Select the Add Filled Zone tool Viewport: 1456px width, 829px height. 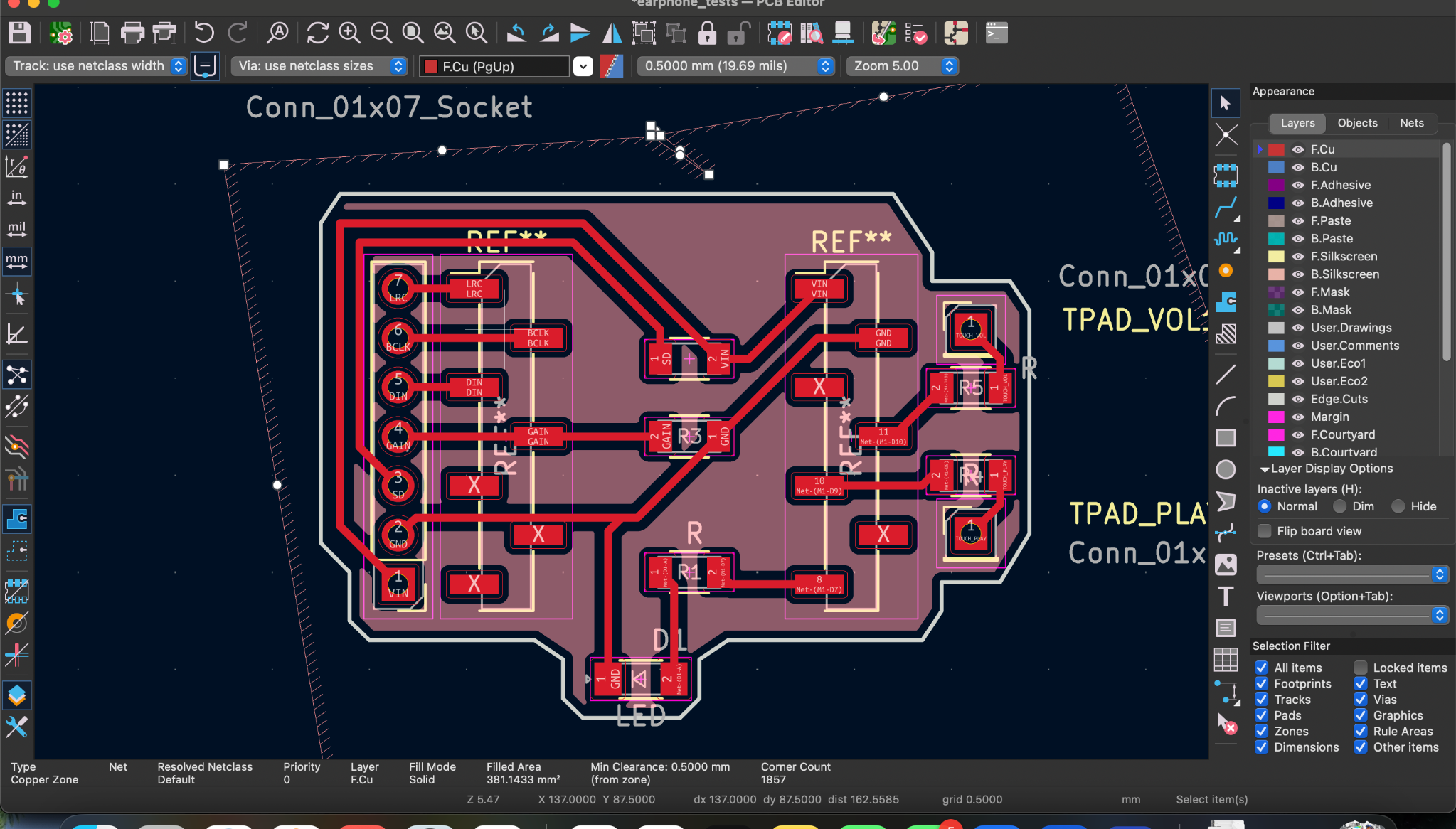pos(1226,302)
